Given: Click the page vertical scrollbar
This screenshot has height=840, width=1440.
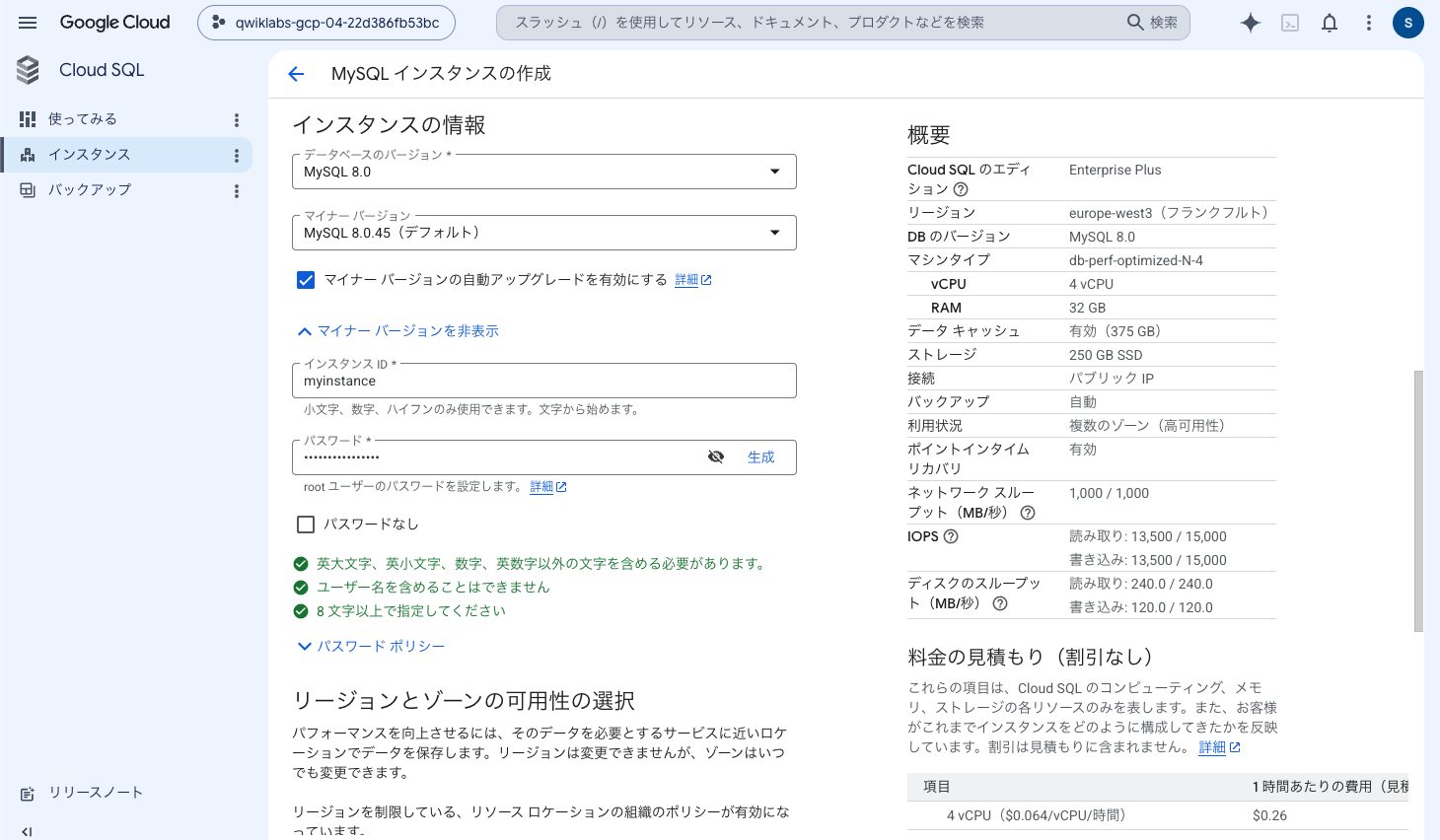Looking at the screenshot, I should (x=1418, y=501).
